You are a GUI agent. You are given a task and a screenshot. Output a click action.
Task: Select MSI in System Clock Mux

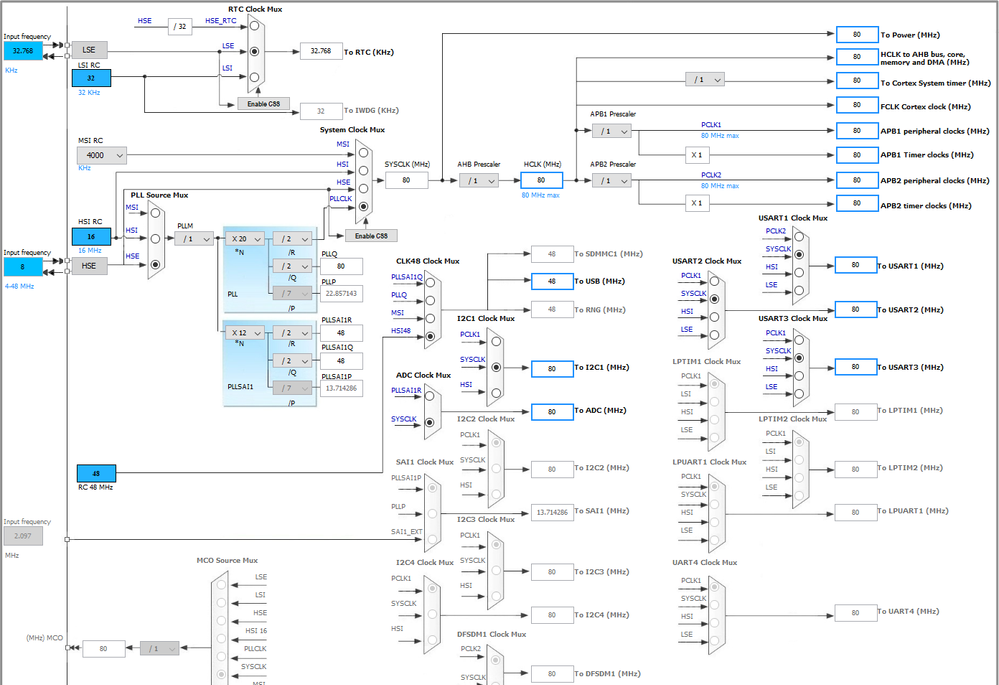pos(363,153)
